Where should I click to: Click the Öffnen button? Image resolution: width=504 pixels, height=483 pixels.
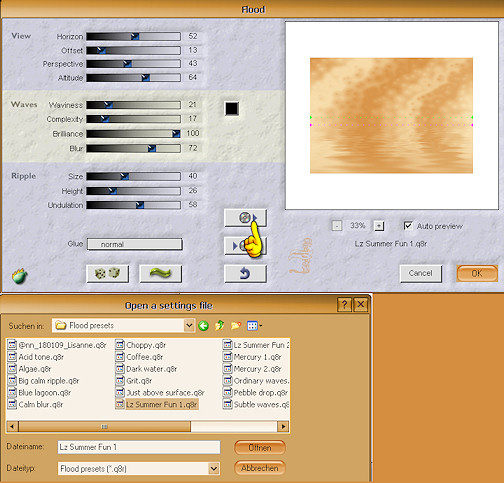click(x=260, y=447)
